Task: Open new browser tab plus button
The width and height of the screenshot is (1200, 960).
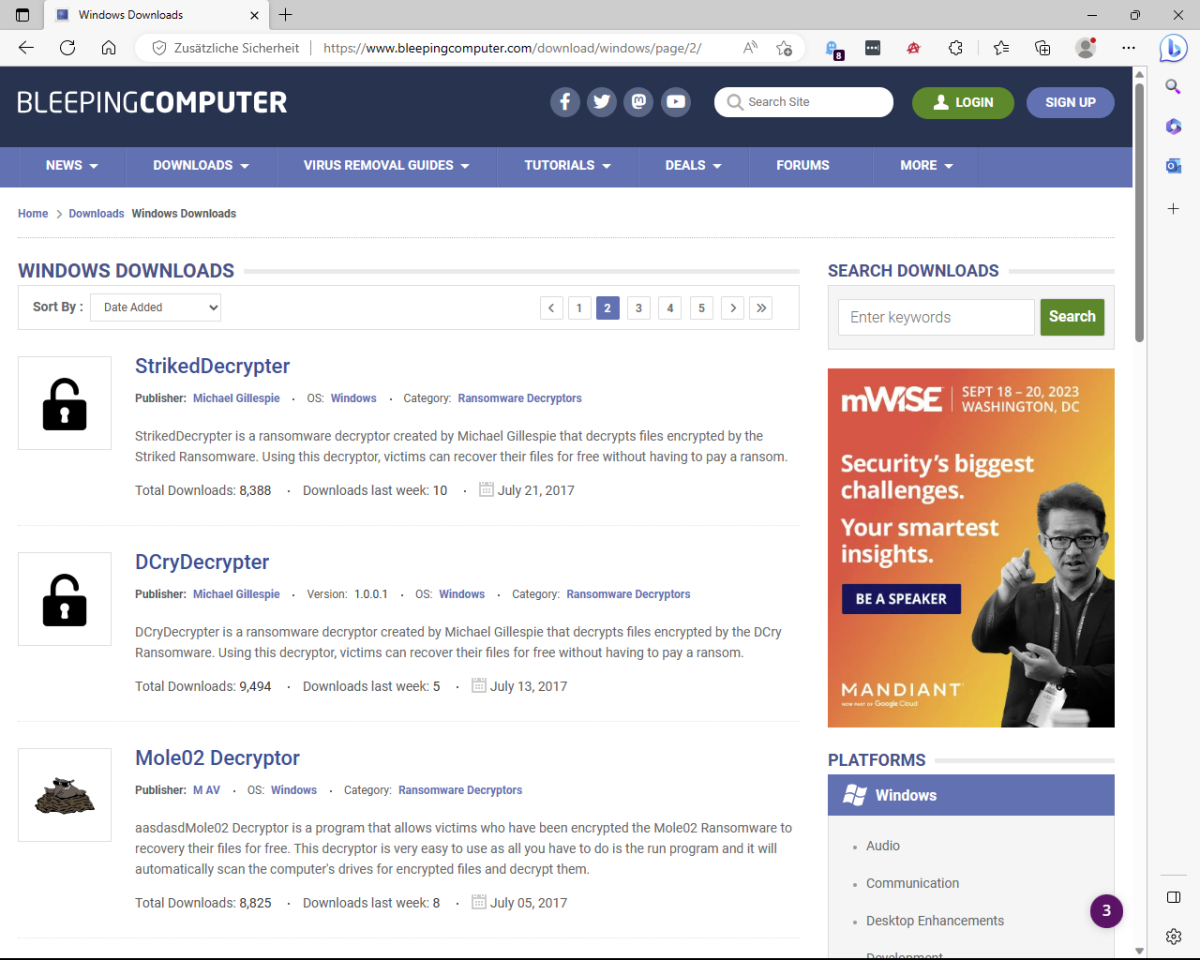Action: click(x=286, y=15)
